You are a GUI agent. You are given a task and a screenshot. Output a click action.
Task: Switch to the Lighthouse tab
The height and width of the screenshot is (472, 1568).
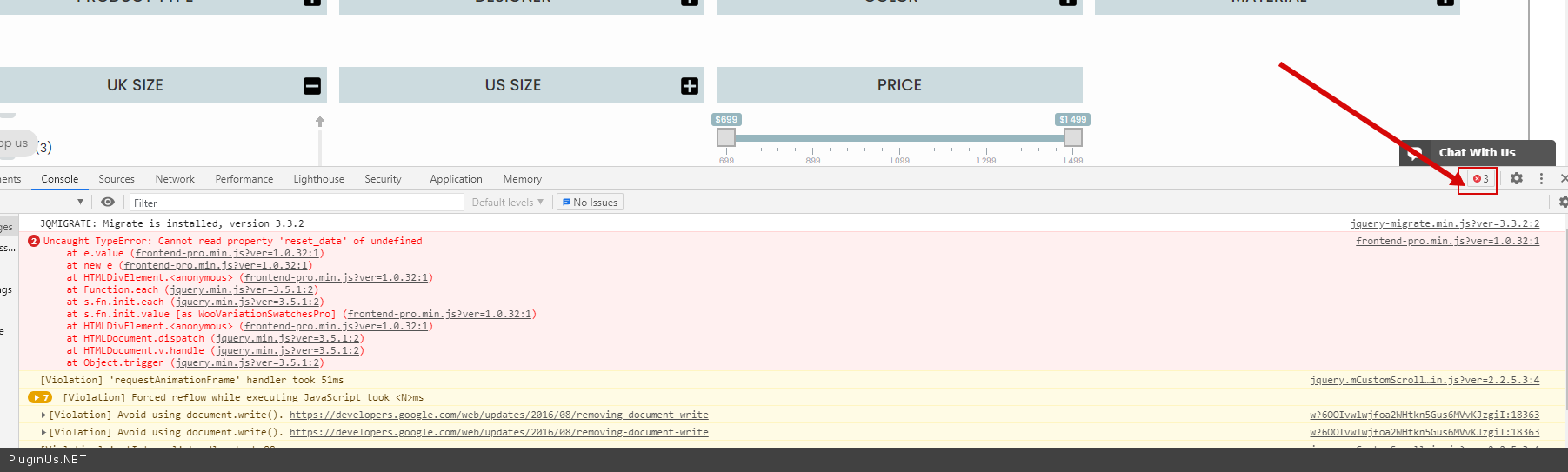click(x=318, y=179)
